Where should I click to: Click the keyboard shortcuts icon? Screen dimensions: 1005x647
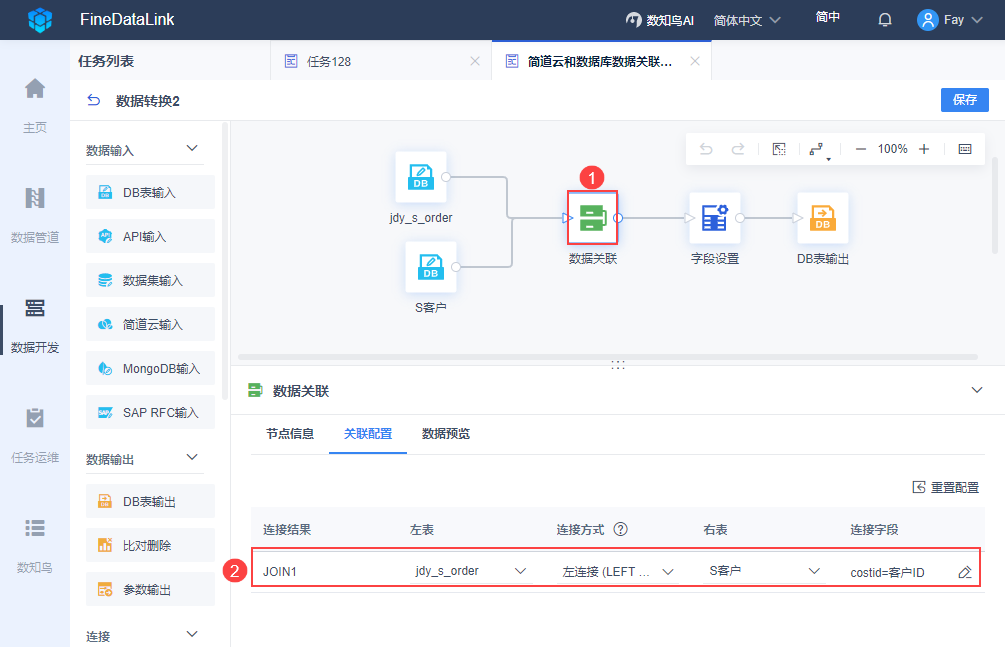click(x=965, y=149)
